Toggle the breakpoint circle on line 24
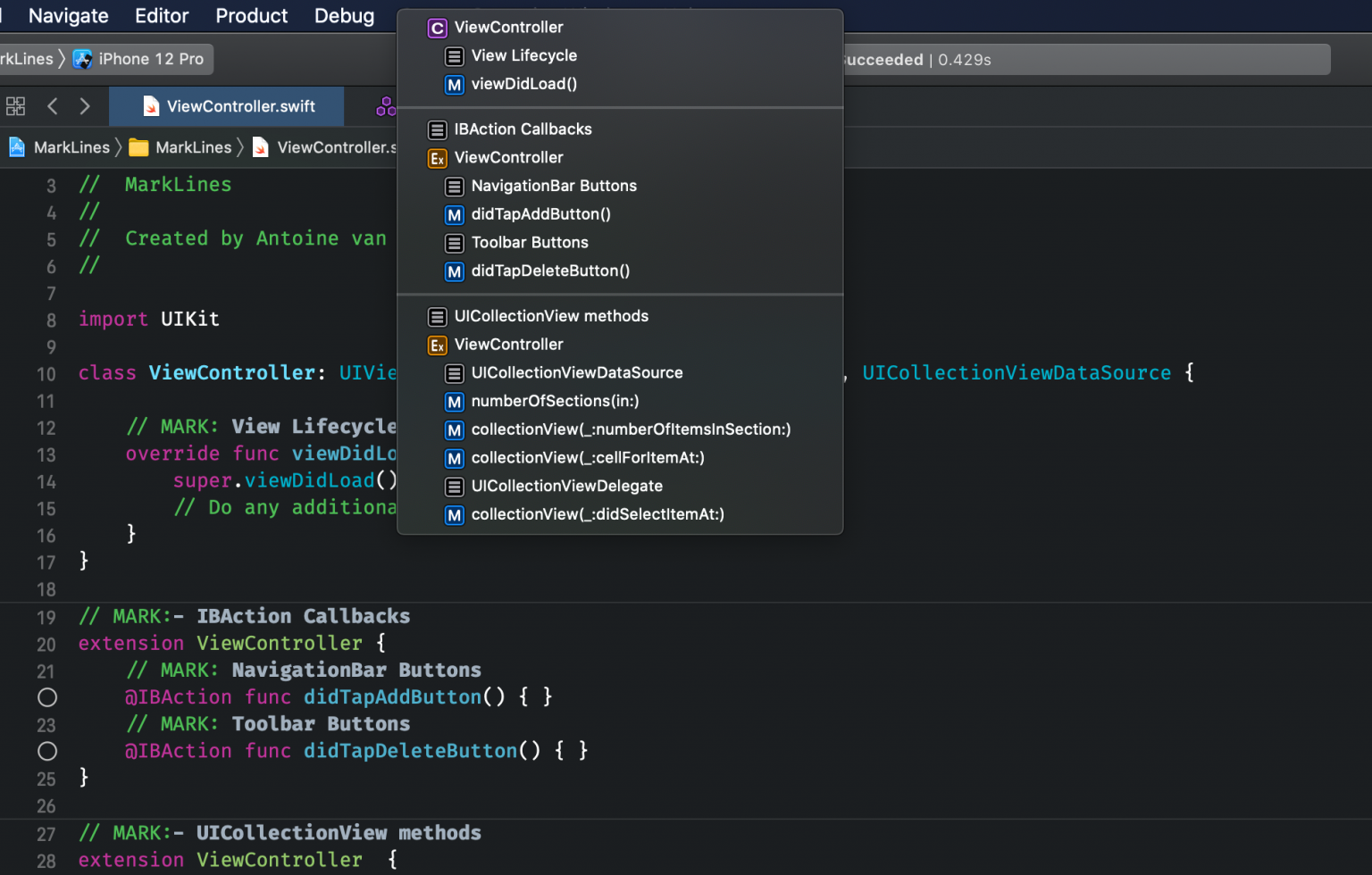The height and width of the screenshot is (875, 1372). 47,751
